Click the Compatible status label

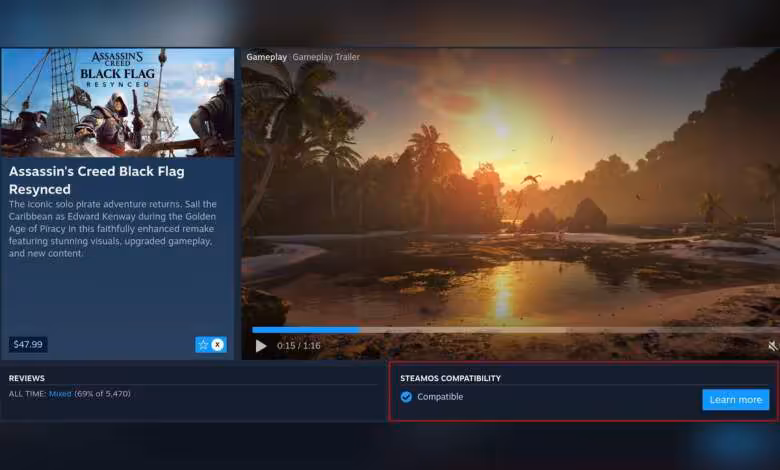click(440, 396)
